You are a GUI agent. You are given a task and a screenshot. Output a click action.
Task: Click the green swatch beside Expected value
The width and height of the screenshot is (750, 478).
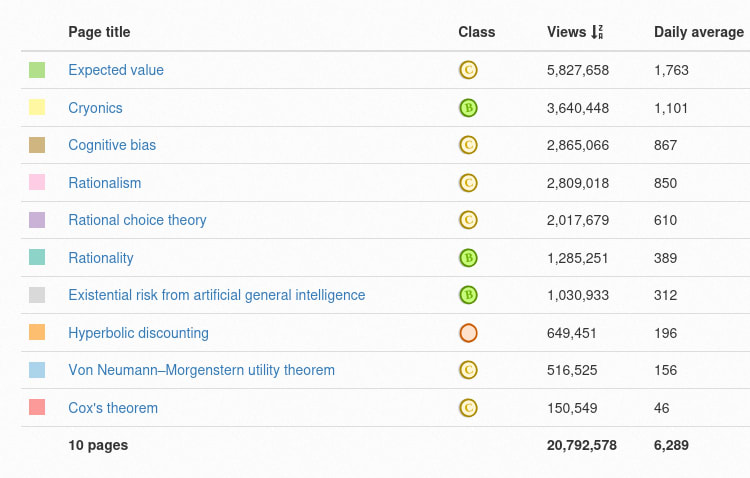[37, 70]
